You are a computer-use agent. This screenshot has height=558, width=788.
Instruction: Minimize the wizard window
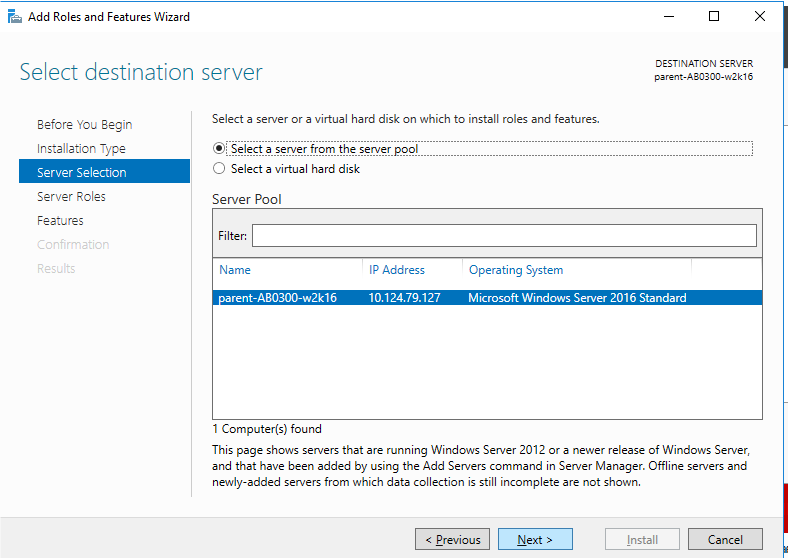click(x=668, y=17)
